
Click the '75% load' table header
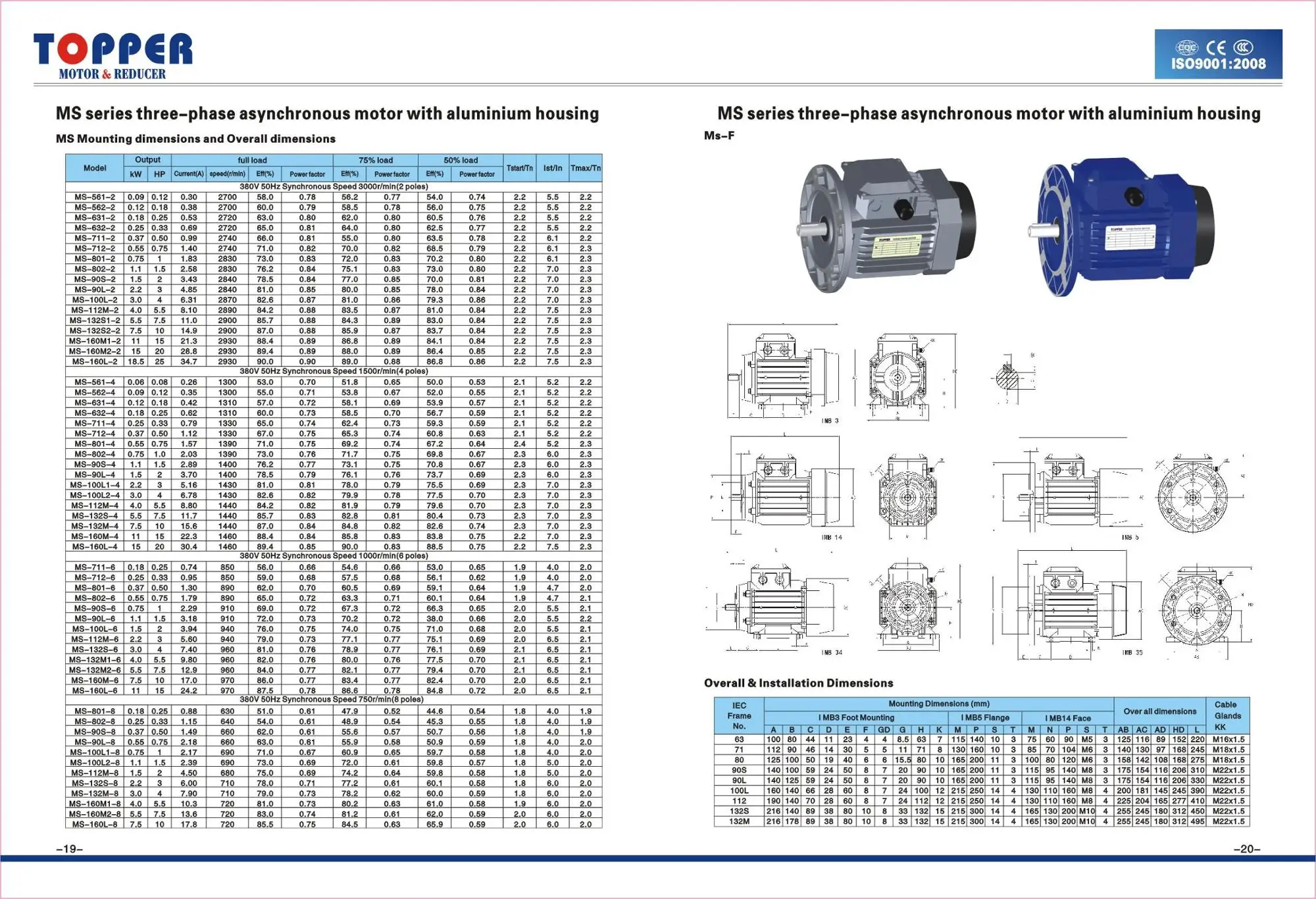point(375,160)
